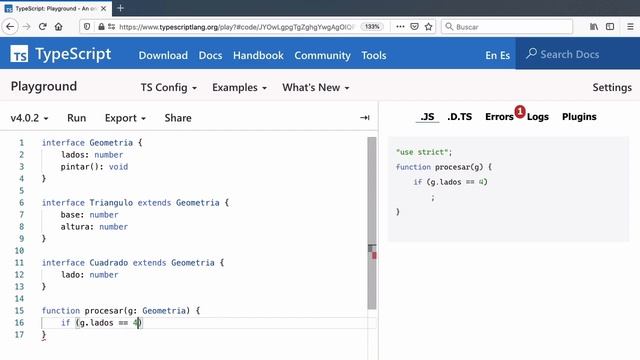Switch language to Es

tap(505, 55)
